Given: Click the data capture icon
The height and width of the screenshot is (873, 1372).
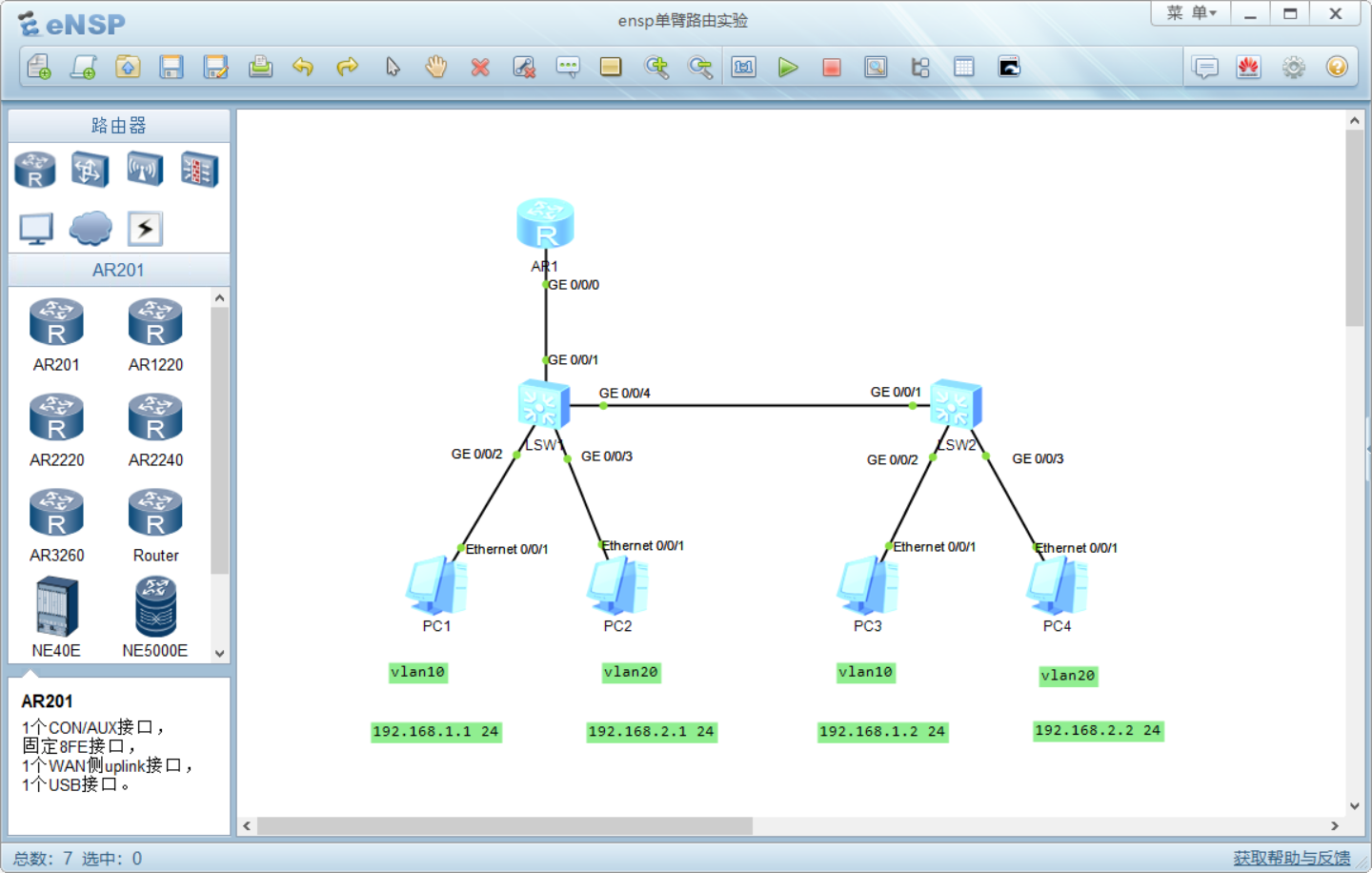Looking at the screenshot, I should [876, 67].
